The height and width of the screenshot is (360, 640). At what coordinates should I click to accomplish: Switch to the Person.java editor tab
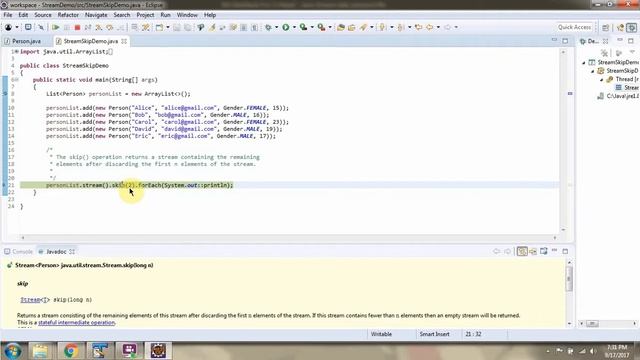(x=23, y=41)
